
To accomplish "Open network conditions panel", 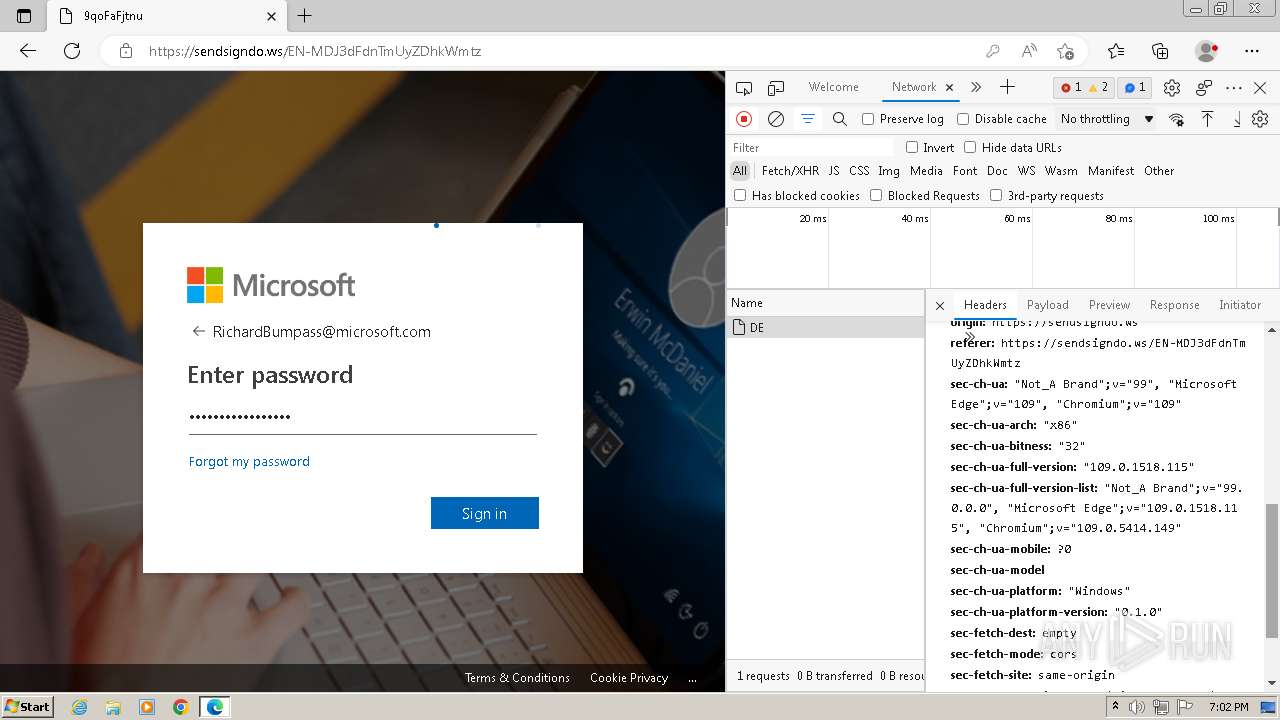I will [x=1176, y=119].
